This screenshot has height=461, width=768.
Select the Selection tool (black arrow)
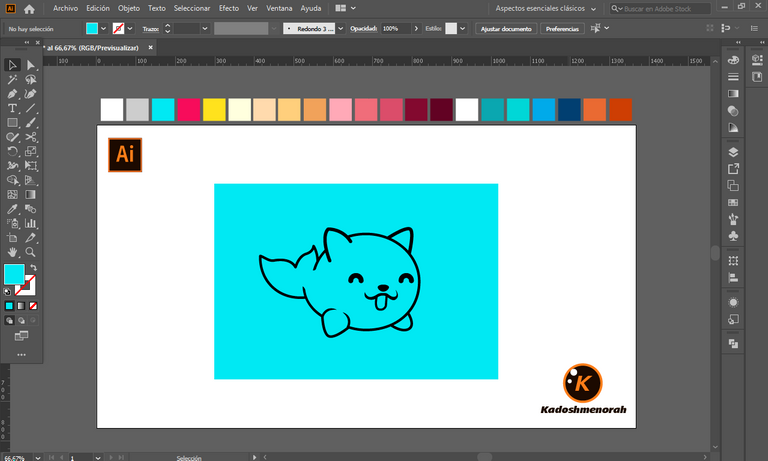tap(12, 65)
